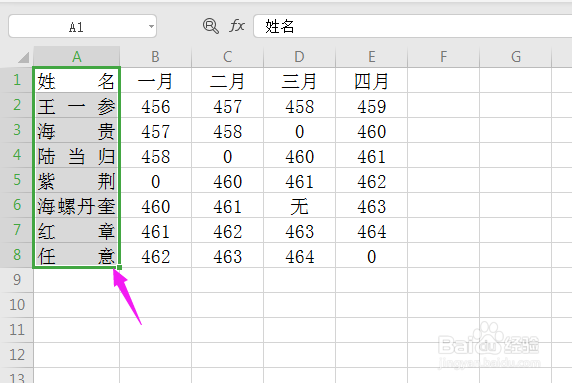Viewport: 572px width, 383px height.
Task: Click the 0 cell in row 4
Action: 227,155
